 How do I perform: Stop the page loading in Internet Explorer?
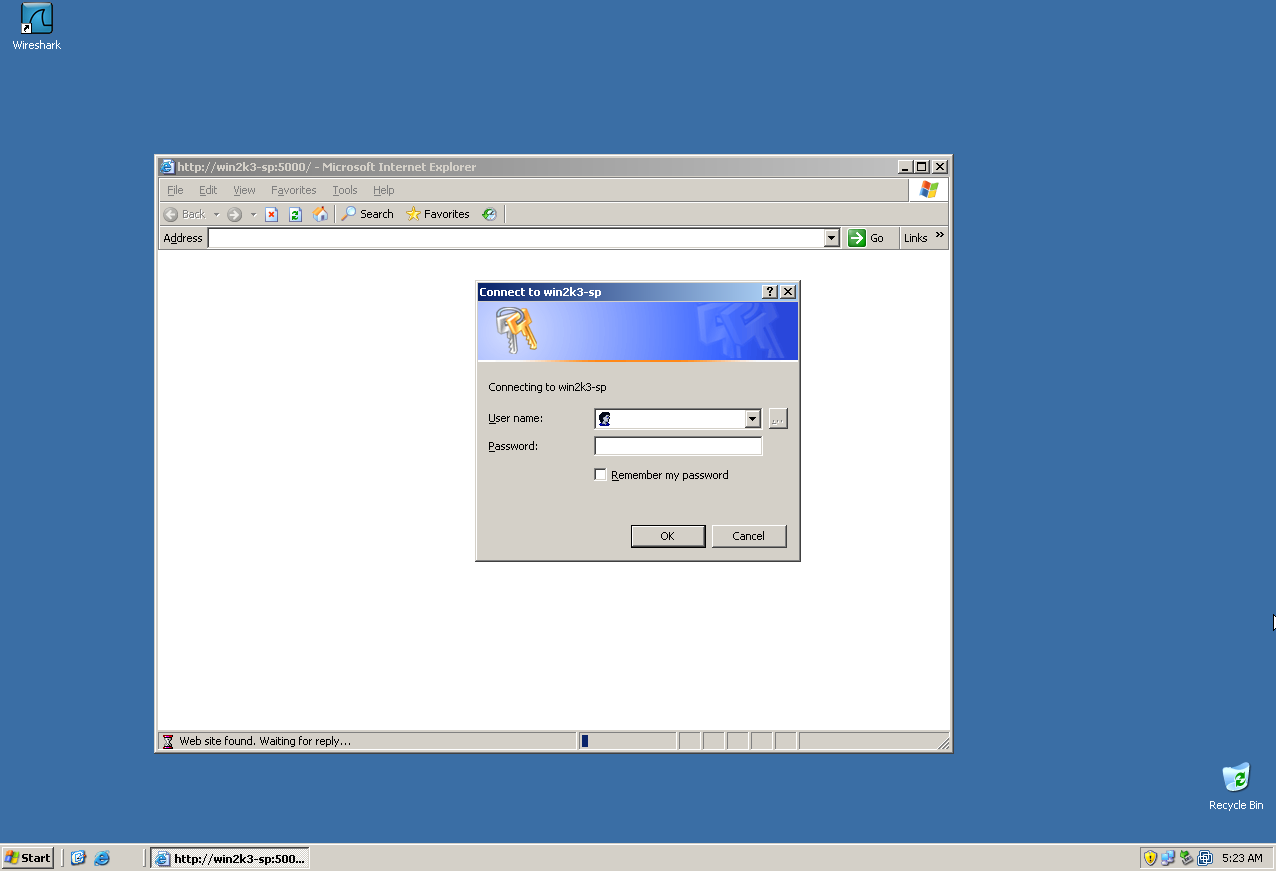pos(271,213)
